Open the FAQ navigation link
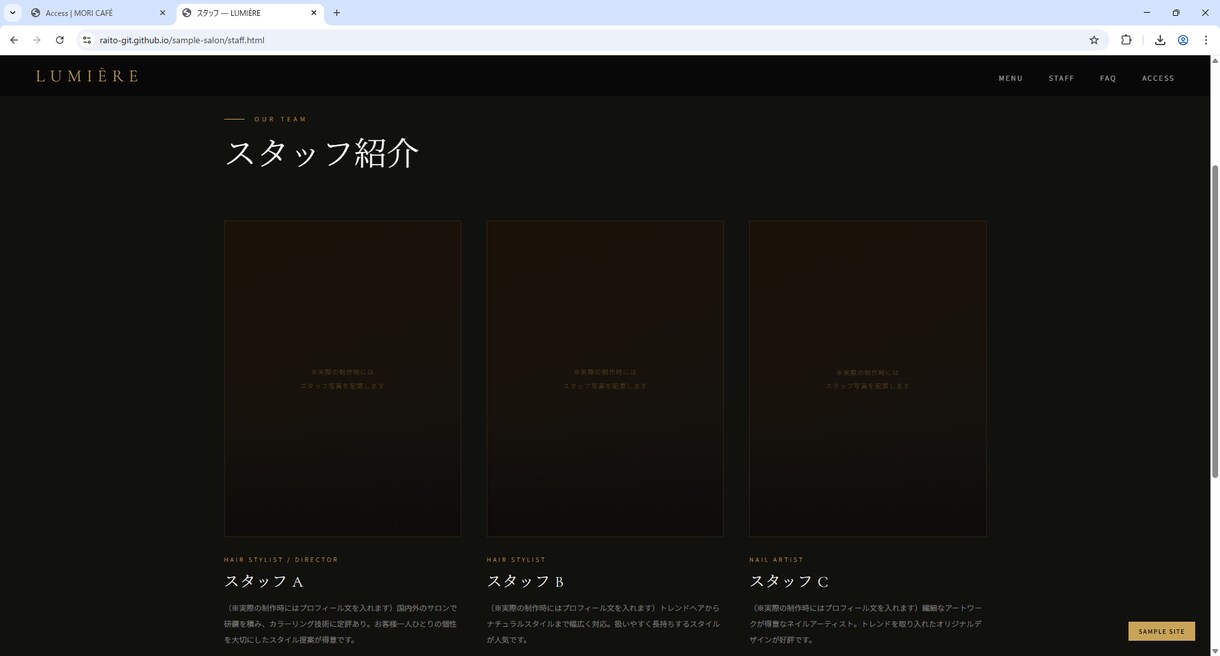Screen dimensions: 1220x656 (1108, 78)
